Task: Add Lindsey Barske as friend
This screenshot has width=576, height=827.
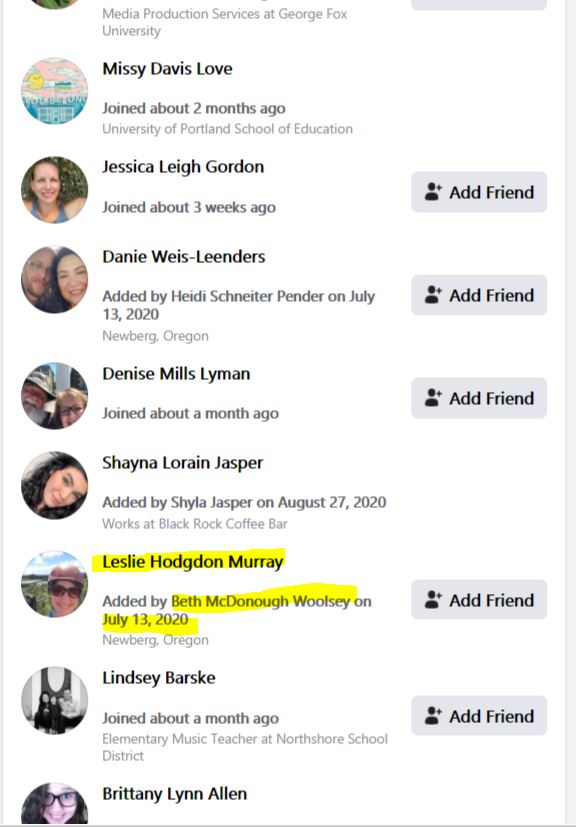Action: pyautogui.click(x=479, y=716)
